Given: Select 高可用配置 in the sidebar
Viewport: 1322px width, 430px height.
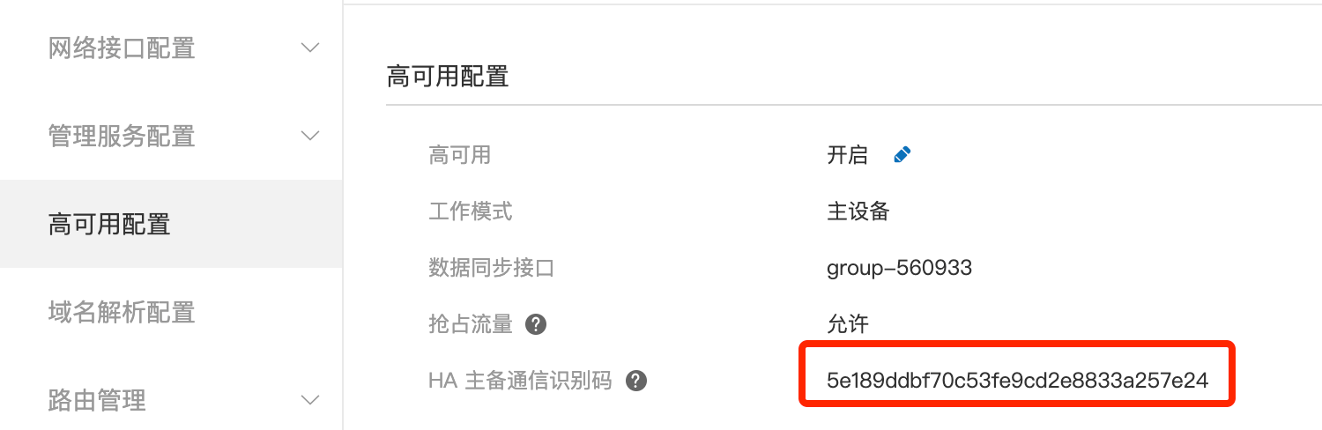Looking at the screenshot, I should (x=109, y=224).
